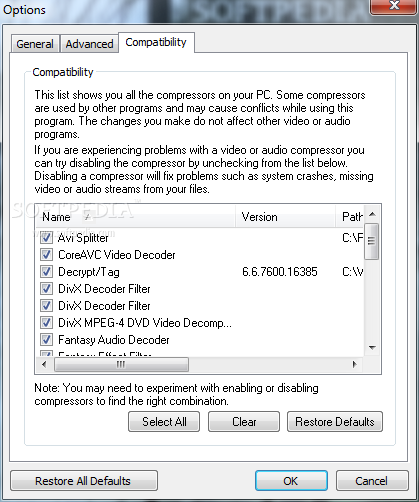Click the list's scroll down arrow
The height and width of the screenshot is (502, 419).
pyautogui.click(x=372, y=348)
